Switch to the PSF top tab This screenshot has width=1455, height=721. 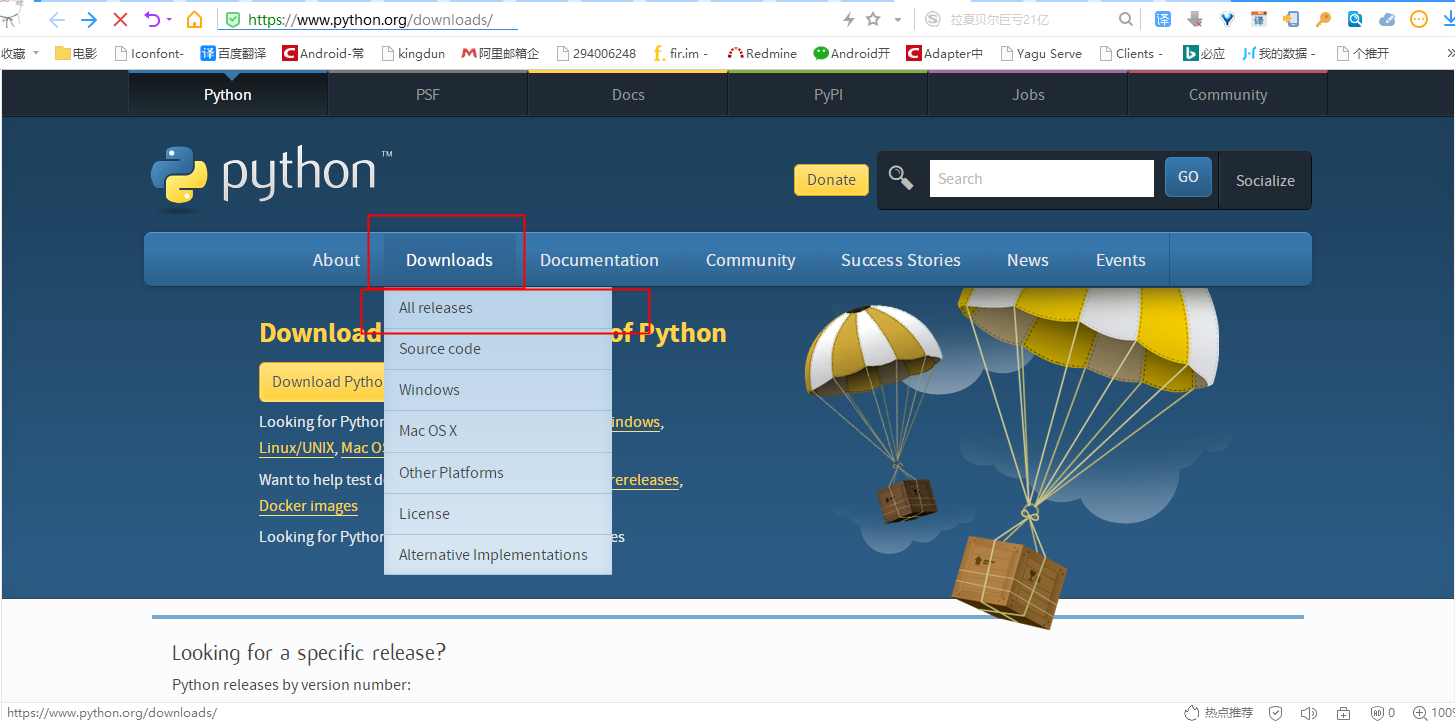pos(428,95)
